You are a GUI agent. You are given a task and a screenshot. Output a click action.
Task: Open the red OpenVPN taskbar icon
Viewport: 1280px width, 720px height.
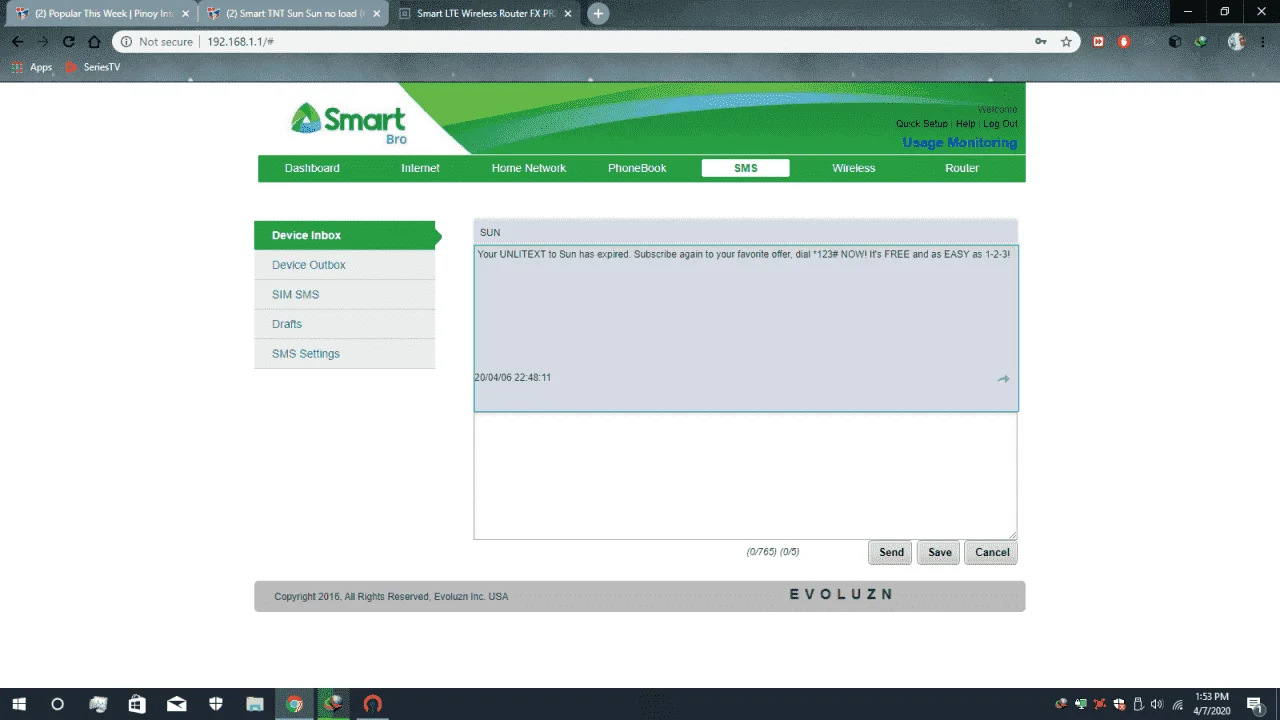click(x=373, y=704)
